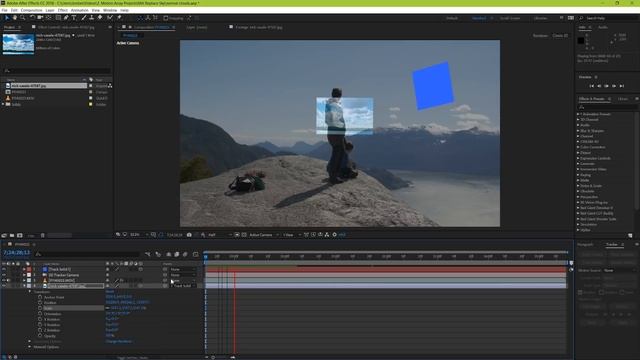Click the new composition icon in Project panel
The height and width of the screenshot is (360, 640).
[20, 236]
